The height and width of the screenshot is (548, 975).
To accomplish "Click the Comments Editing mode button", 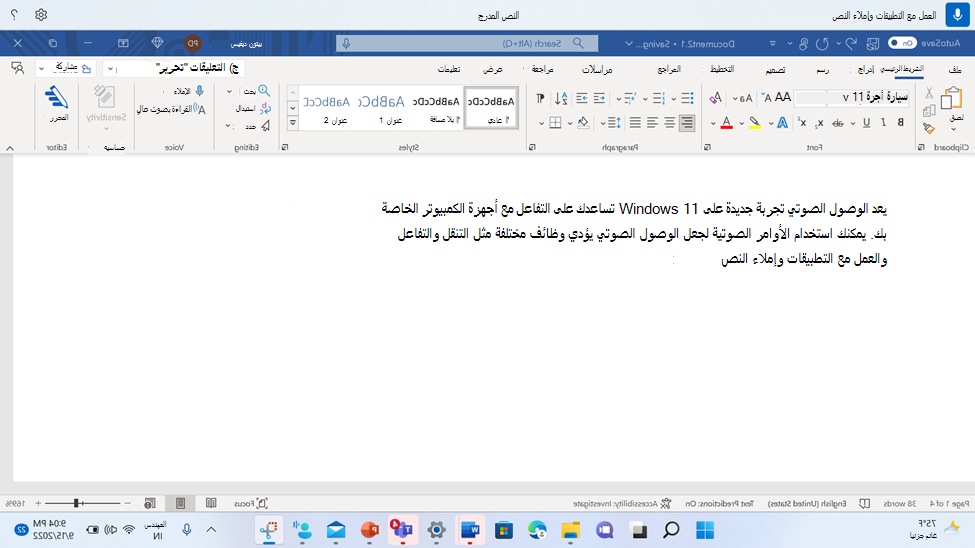I will (173, 68).
